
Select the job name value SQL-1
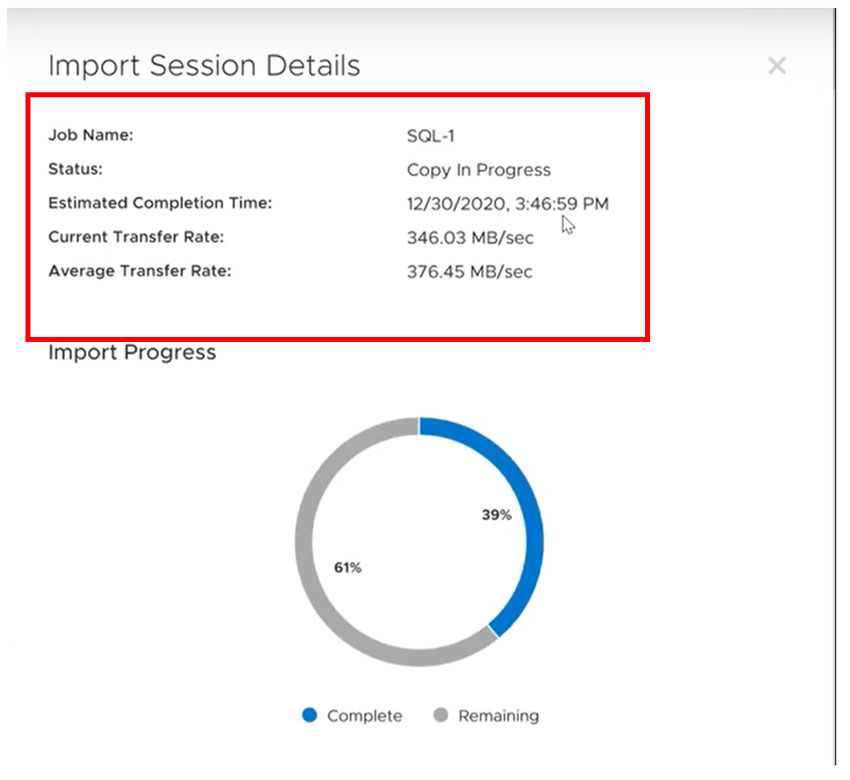tap(430, 136)
